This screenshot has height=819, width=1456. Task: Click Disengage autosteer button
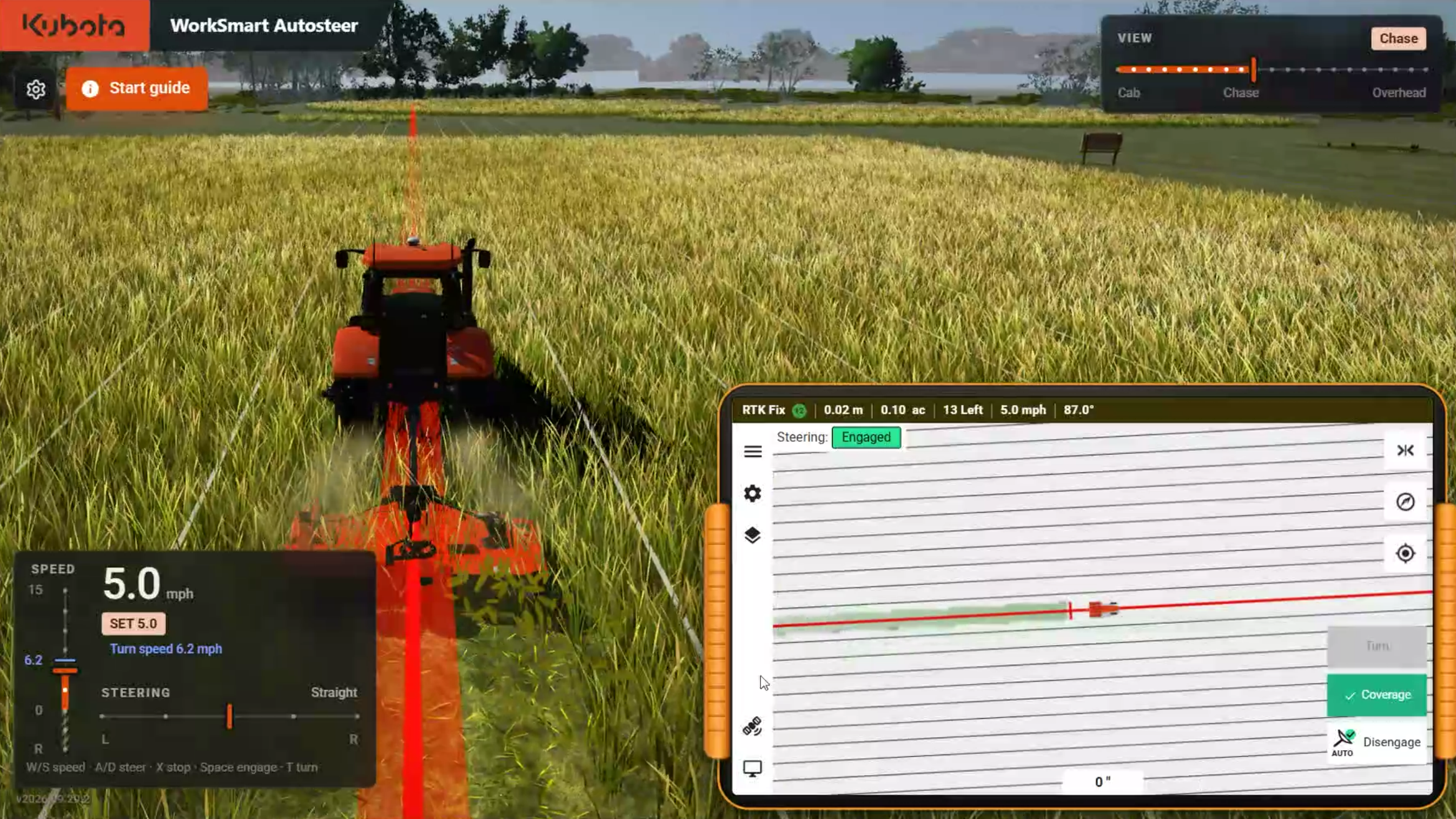pyautogui.click(x=1376, y=743)
